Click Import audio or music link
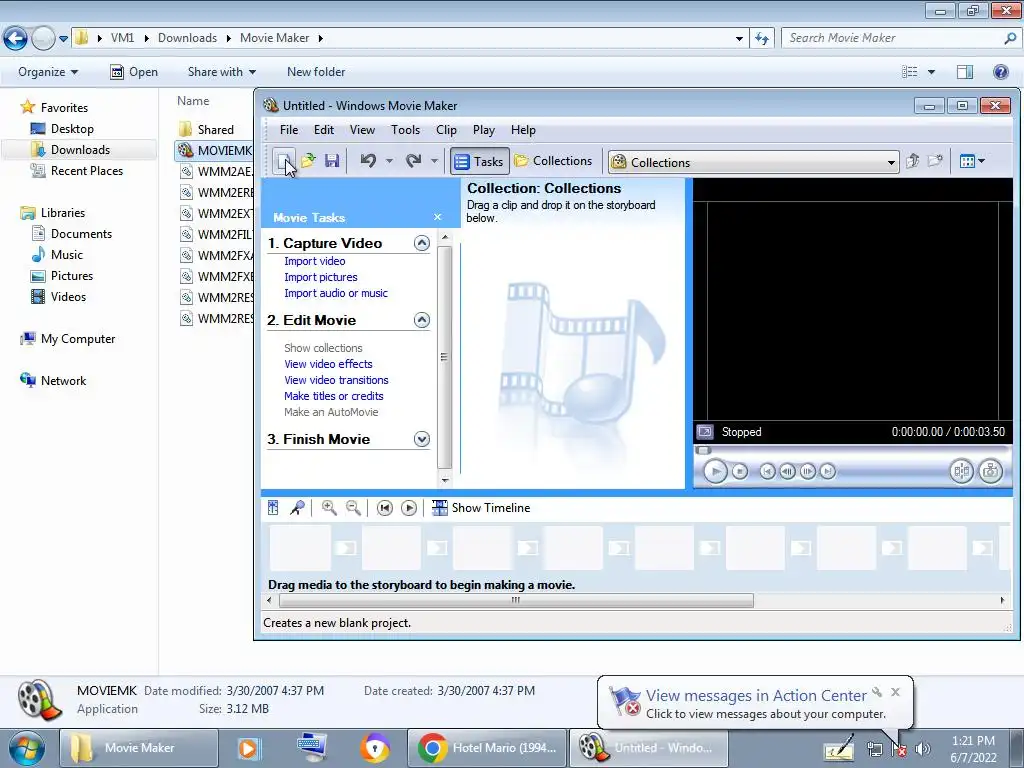Screen dimensions: 1024x768 coord(336,293)
